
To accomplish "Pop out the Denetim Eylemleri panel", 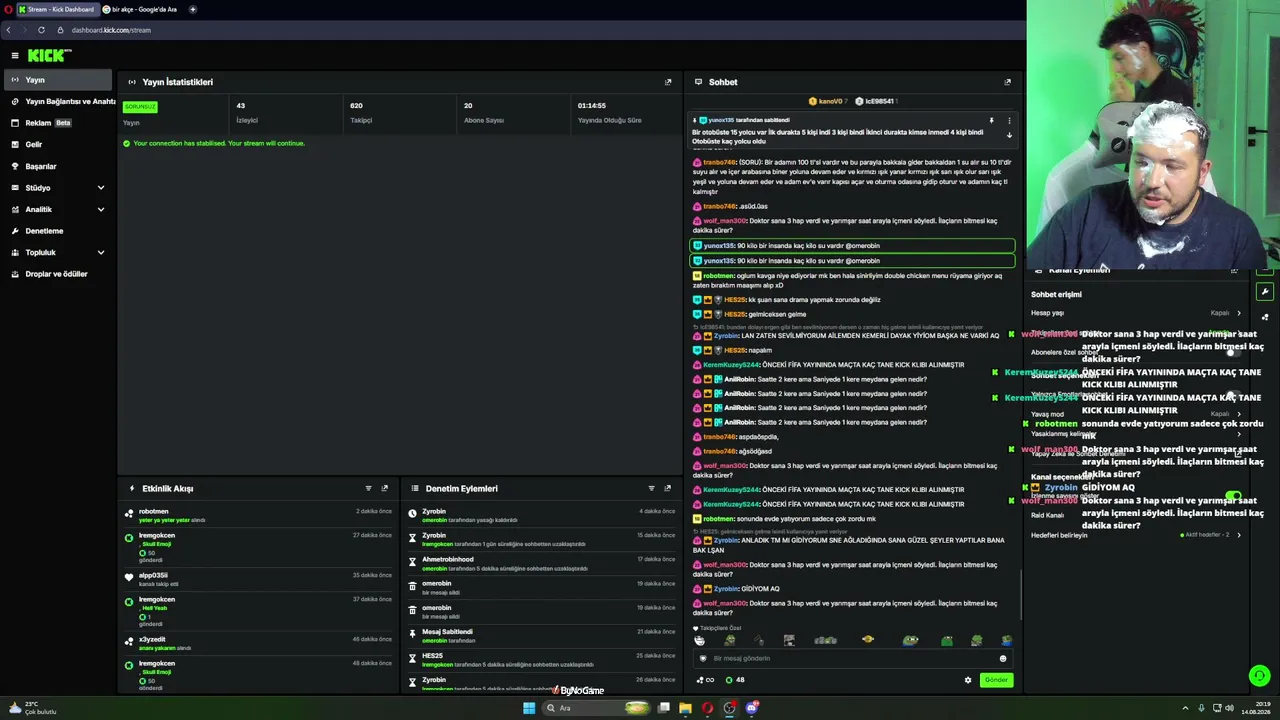I will point(668,488).
